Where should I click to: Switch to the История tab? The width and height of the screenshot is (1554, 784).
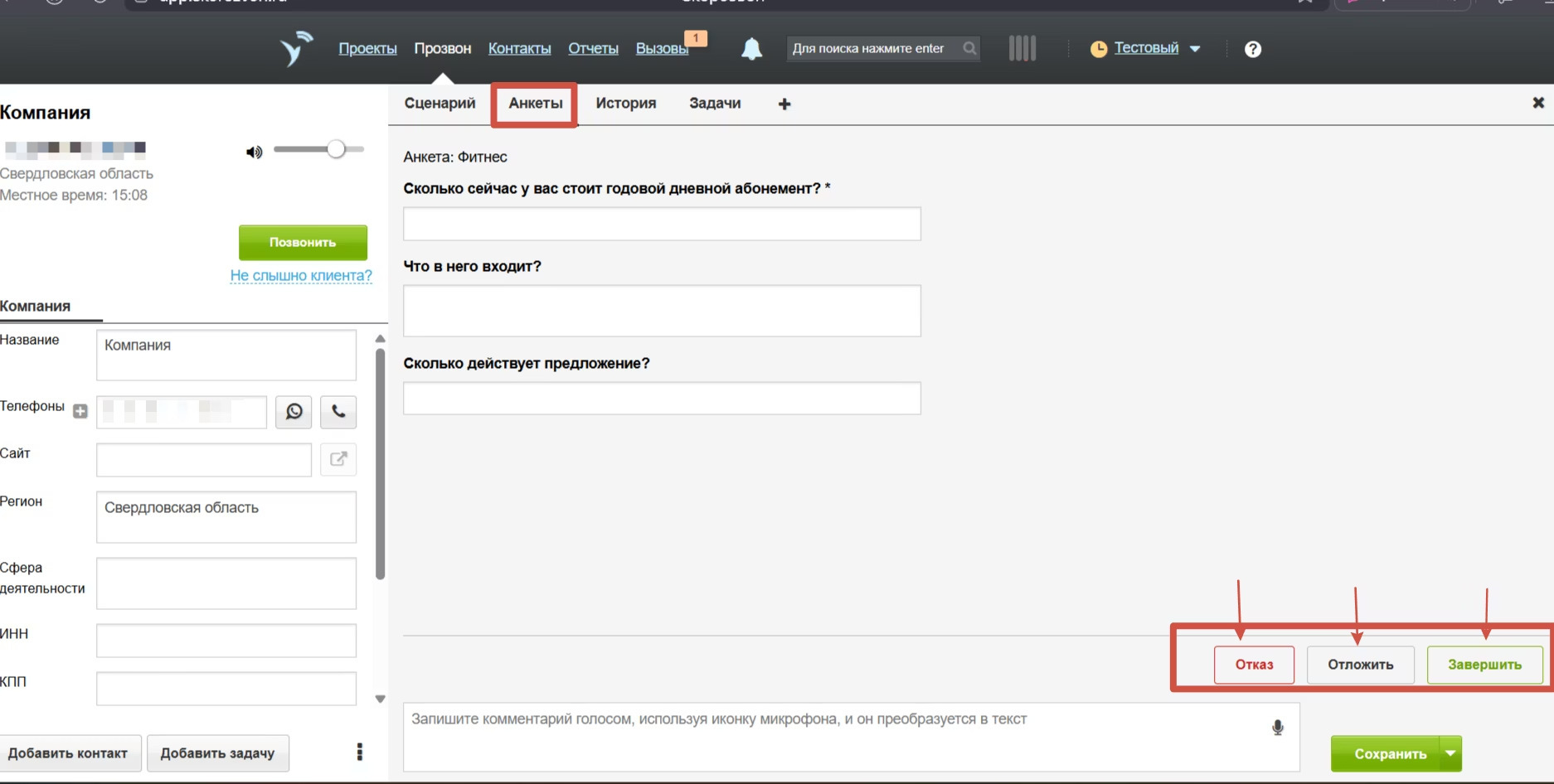(626, 104)
